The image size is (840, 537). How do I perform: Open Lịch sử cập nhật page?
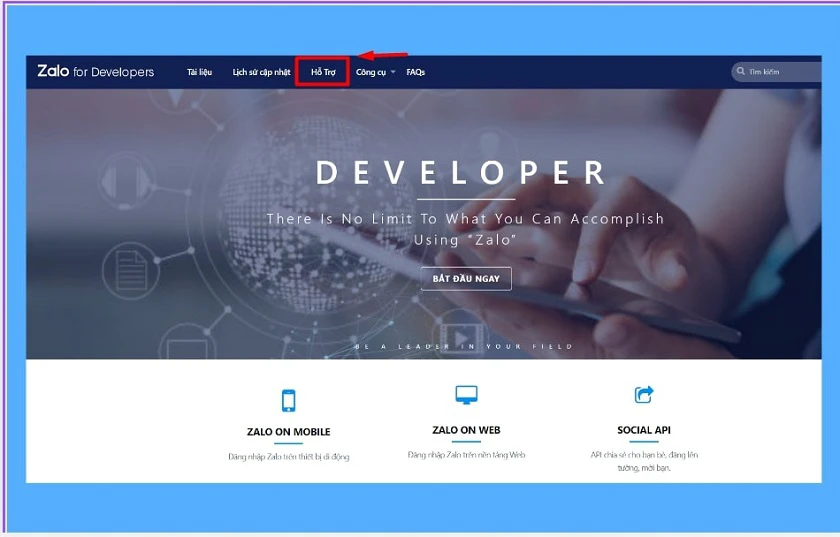[x=261, y=72]
